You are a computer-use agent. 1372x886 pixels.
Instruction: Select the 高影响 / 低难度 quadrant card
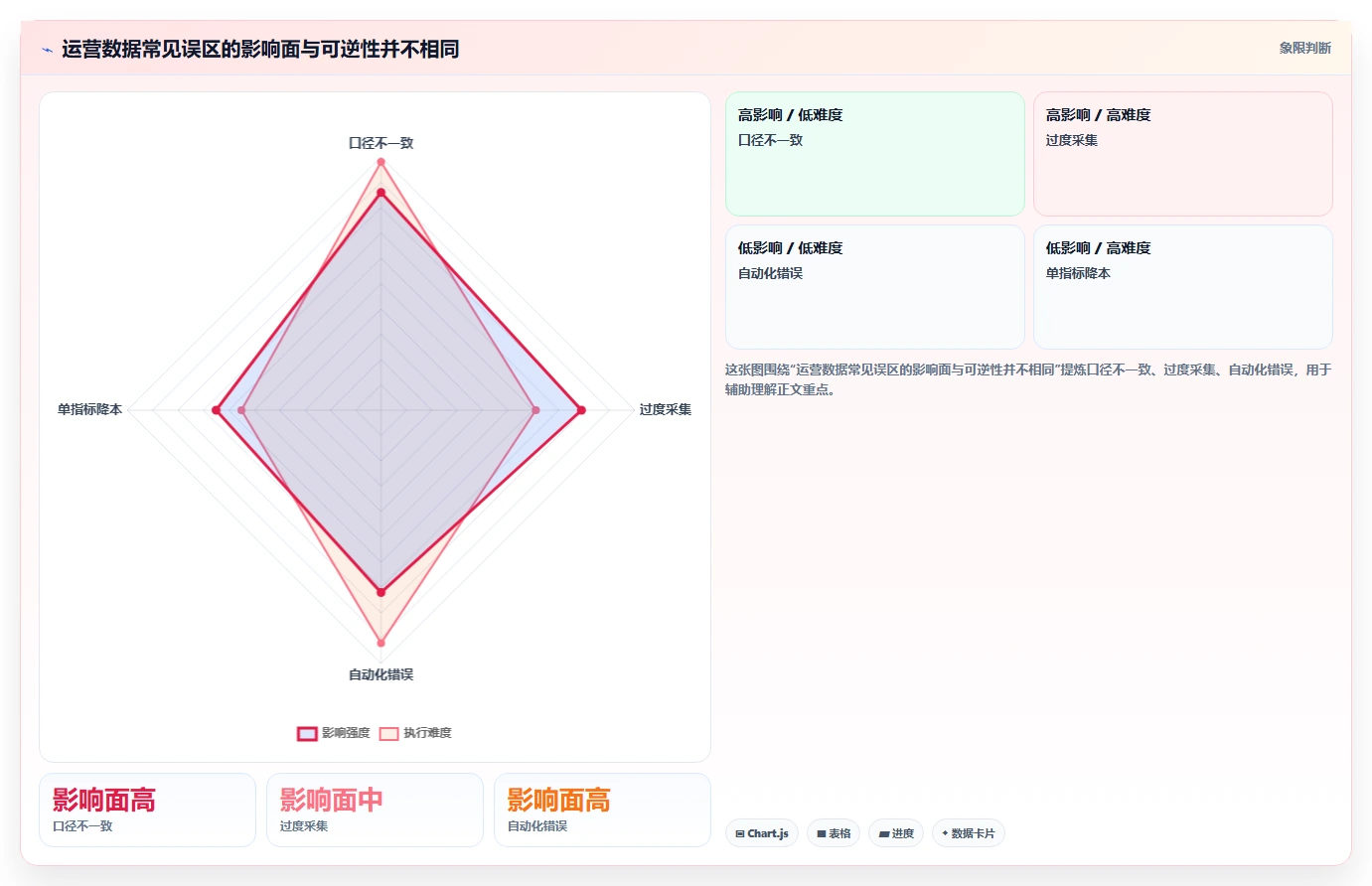click(x=875, y=154)
